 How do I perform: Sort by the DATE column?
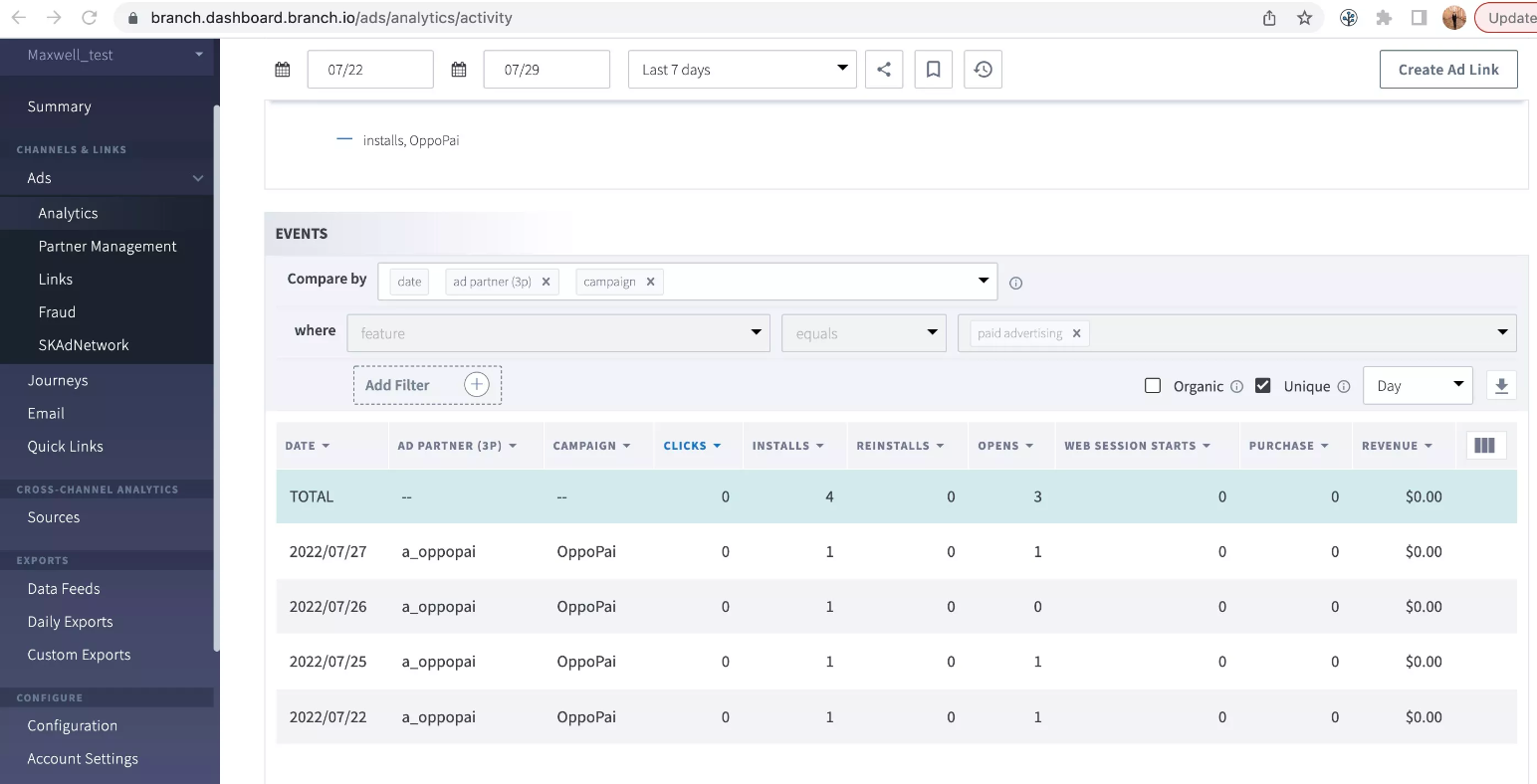click(307, 446)
